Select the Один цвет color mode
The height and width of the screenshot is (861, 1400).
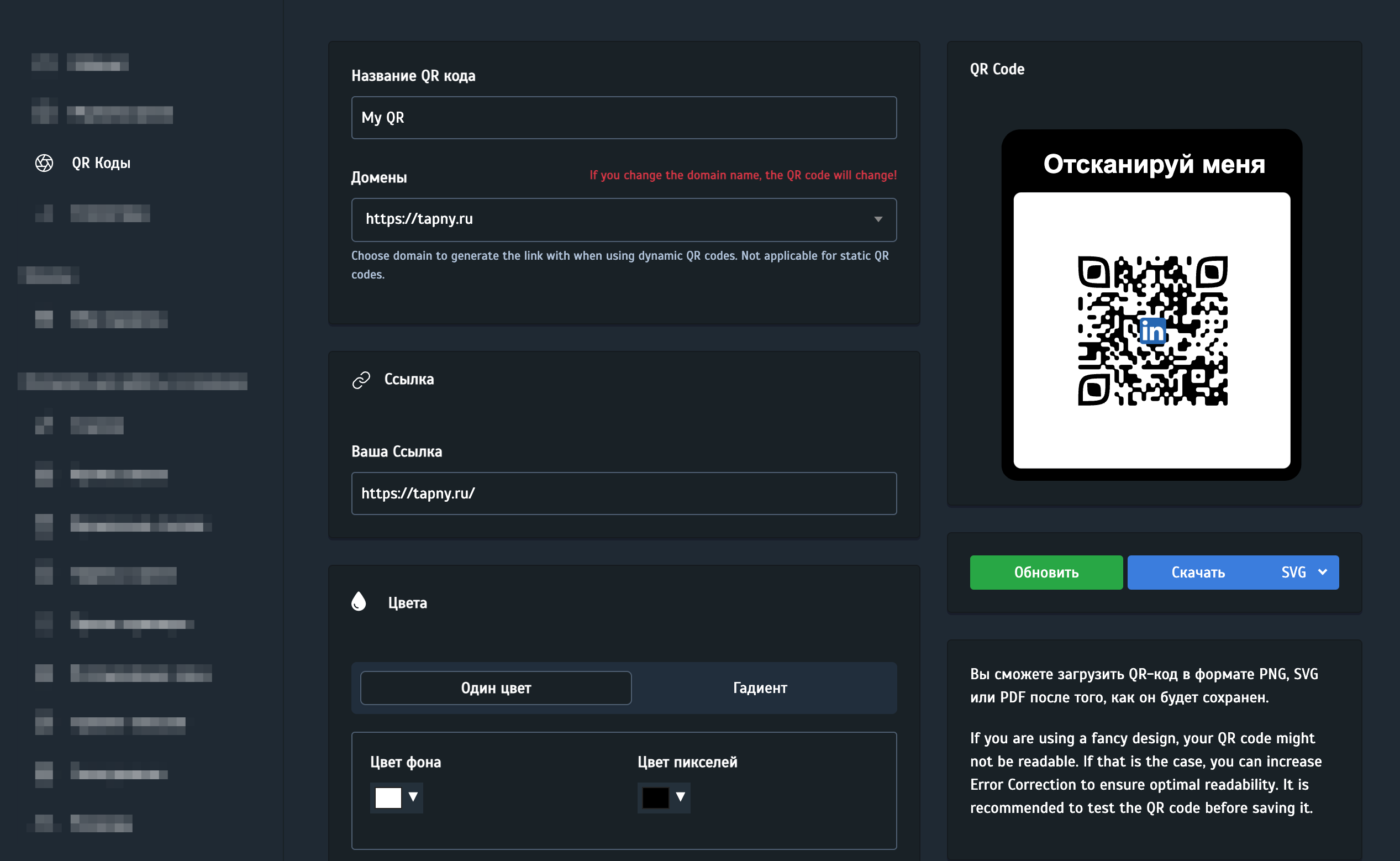tap(496, 688)
